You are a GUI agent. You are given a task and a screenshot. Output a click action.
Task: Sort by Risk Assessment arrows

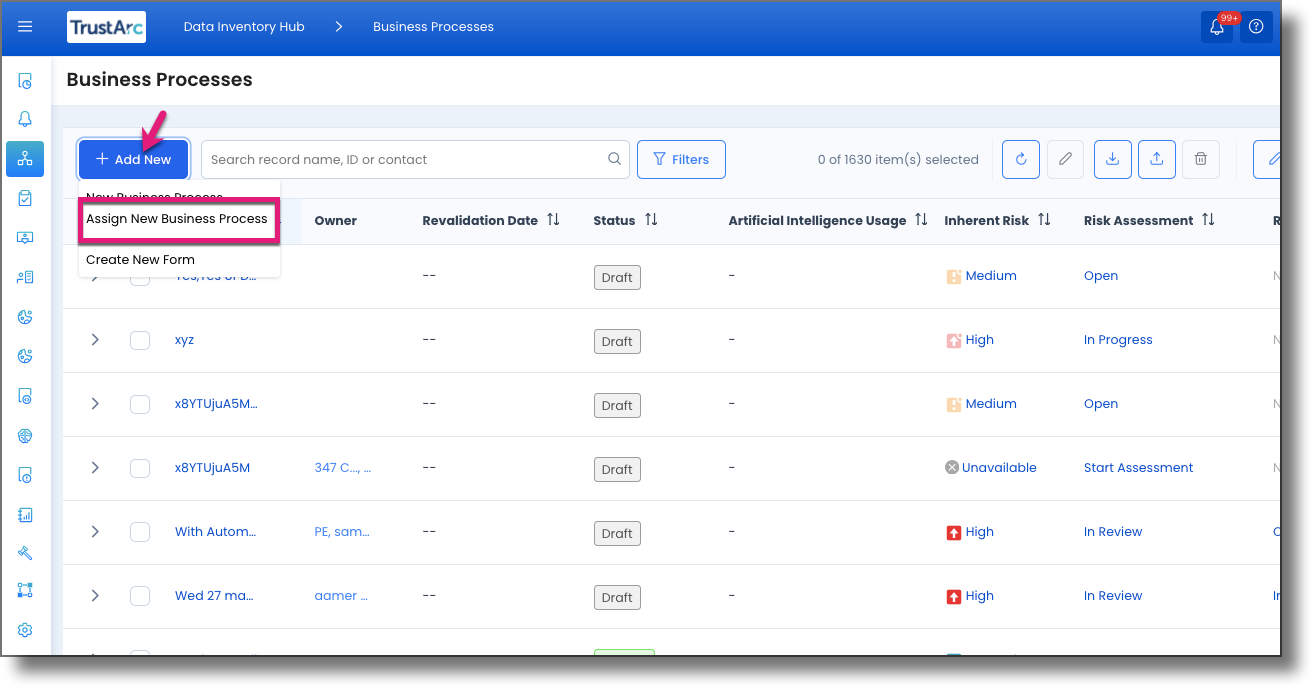1208,220
